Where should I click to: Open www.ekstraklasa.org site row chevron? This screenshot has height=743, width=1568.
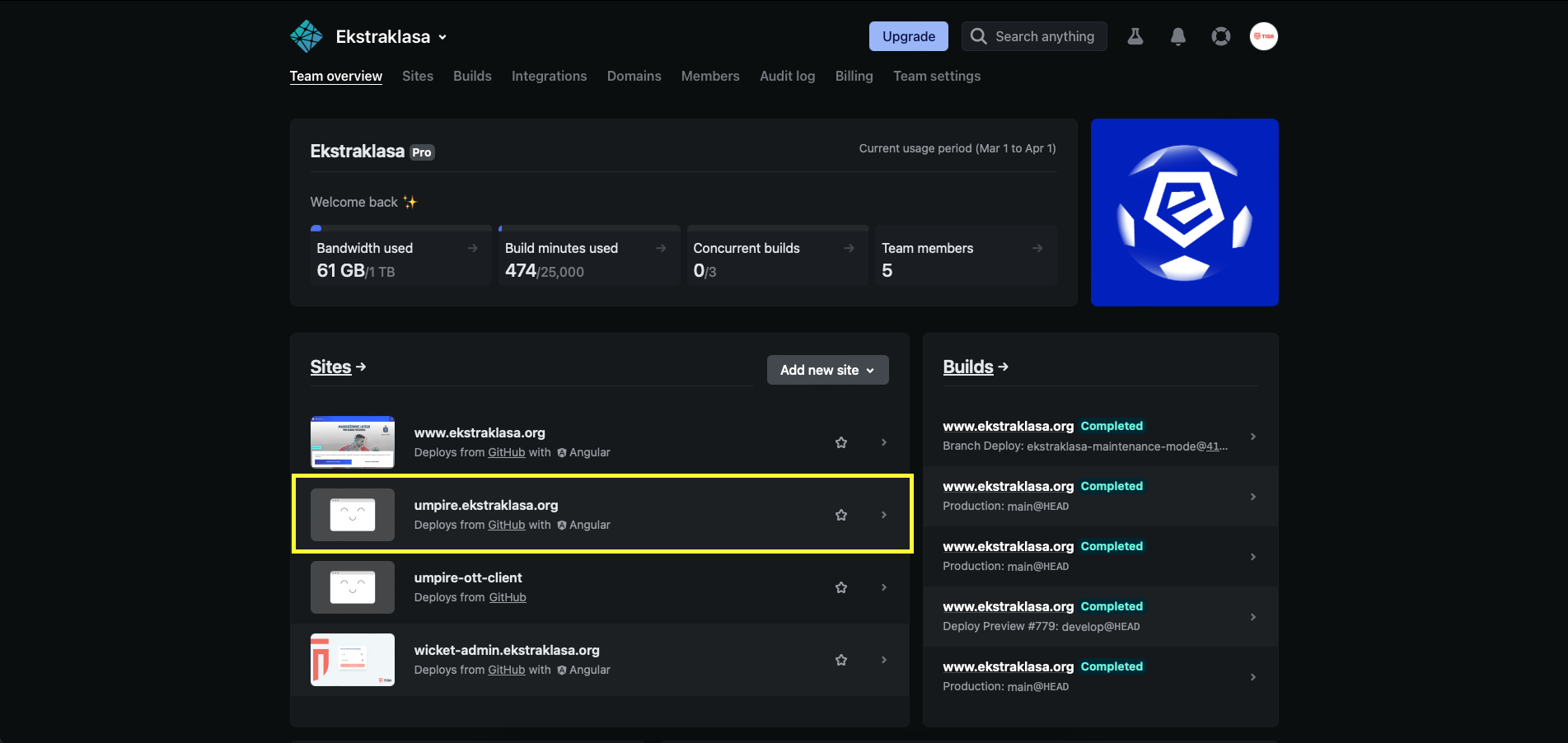tap(884, 442)
